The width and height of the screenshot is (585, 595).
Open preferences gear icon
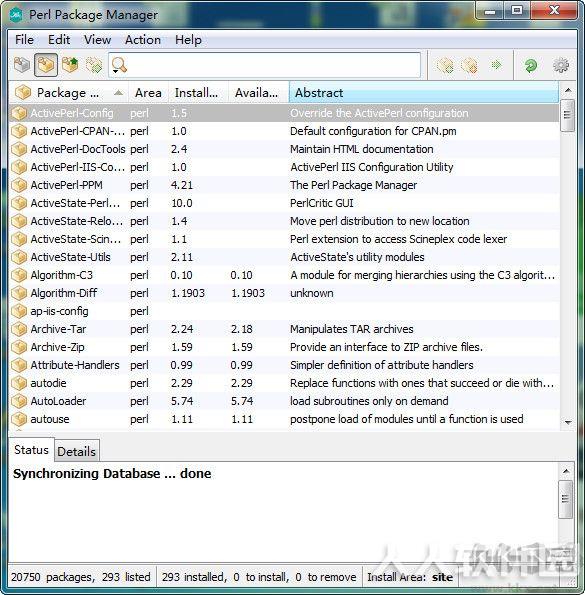click(x=561, y=65)
